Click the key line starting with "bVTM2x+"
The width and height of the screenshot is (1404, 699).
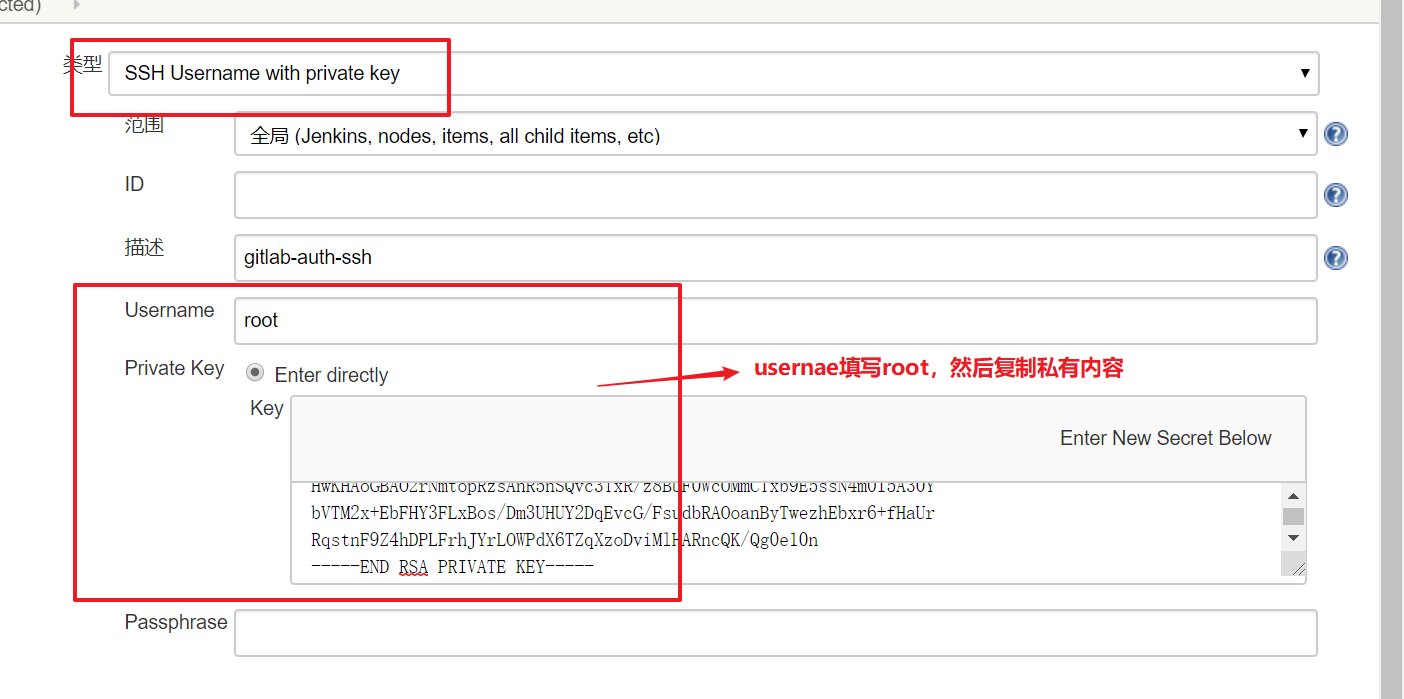click(623, 514)
